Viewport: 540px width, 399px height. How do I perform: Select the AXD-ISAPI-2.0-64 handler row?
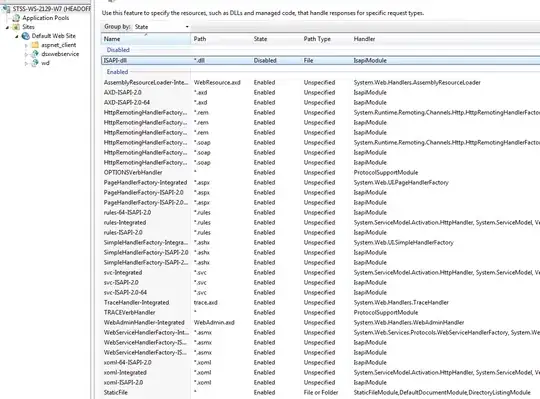(321, 103)
